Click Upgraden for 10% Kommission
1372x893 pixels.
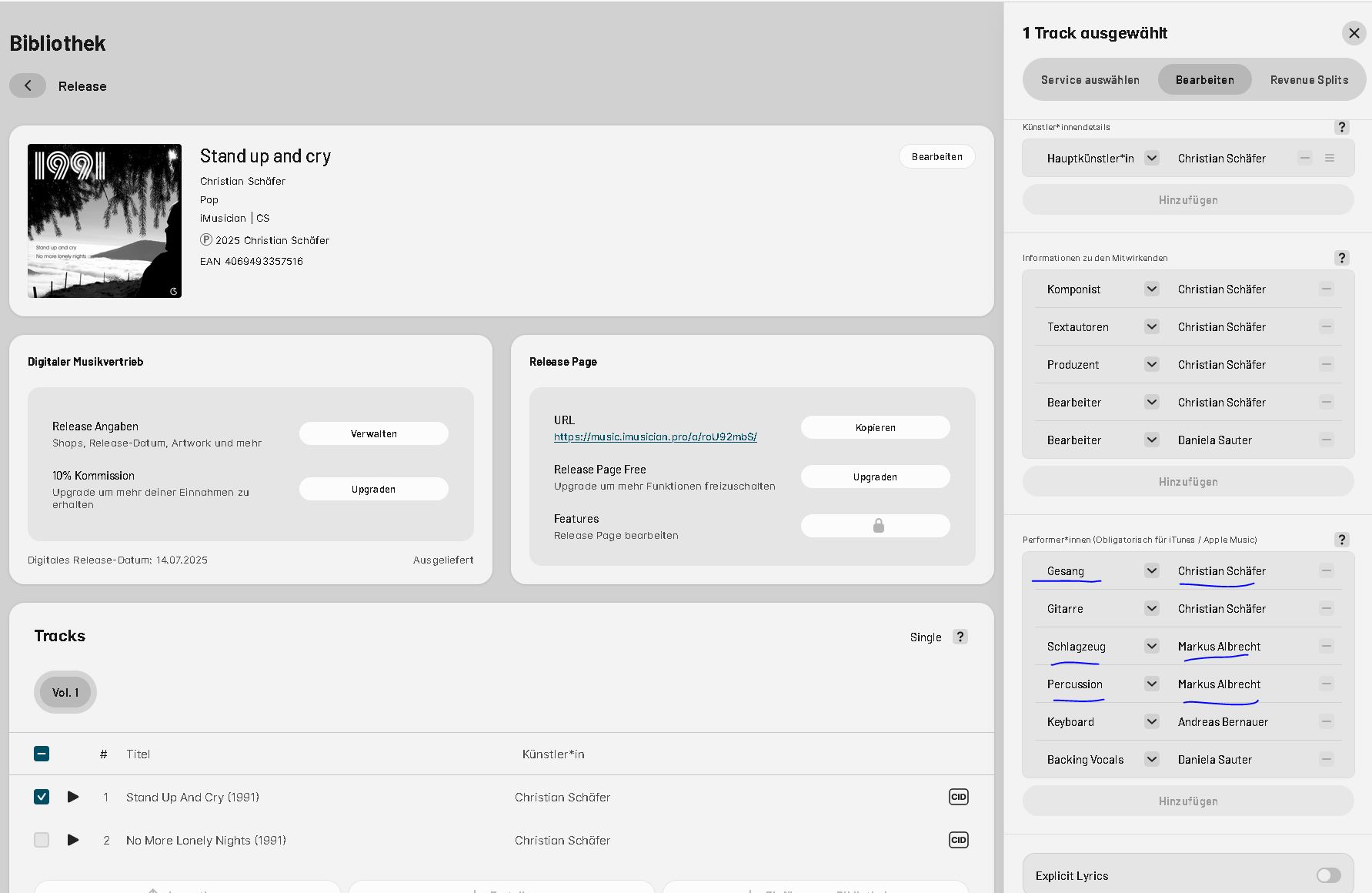(374, 489)
